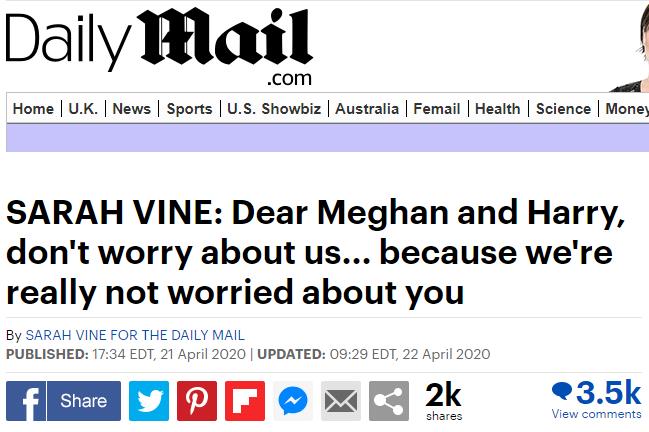
Task: Open the U.S. Showbiz section
Action: pyautogui.click(x=274, y=109)
